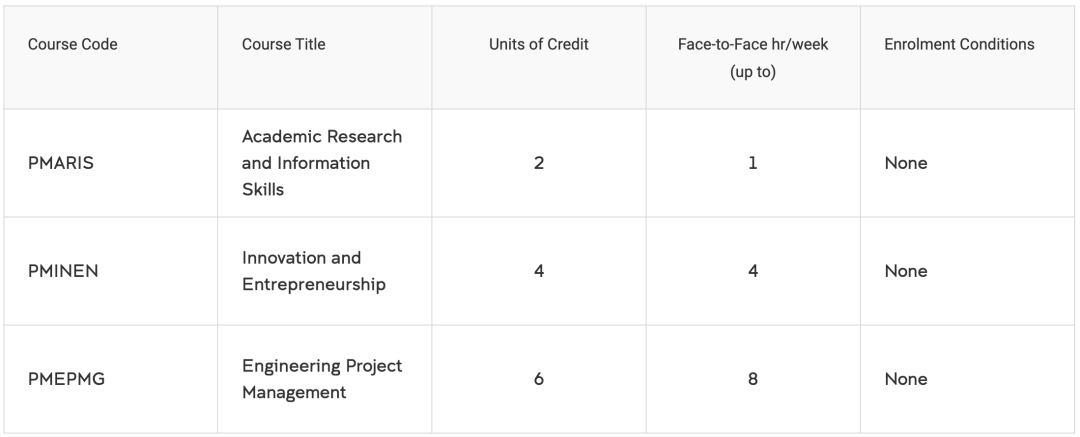Click the Units of Credit header
1080x437 pixels.
click(539, 45)
